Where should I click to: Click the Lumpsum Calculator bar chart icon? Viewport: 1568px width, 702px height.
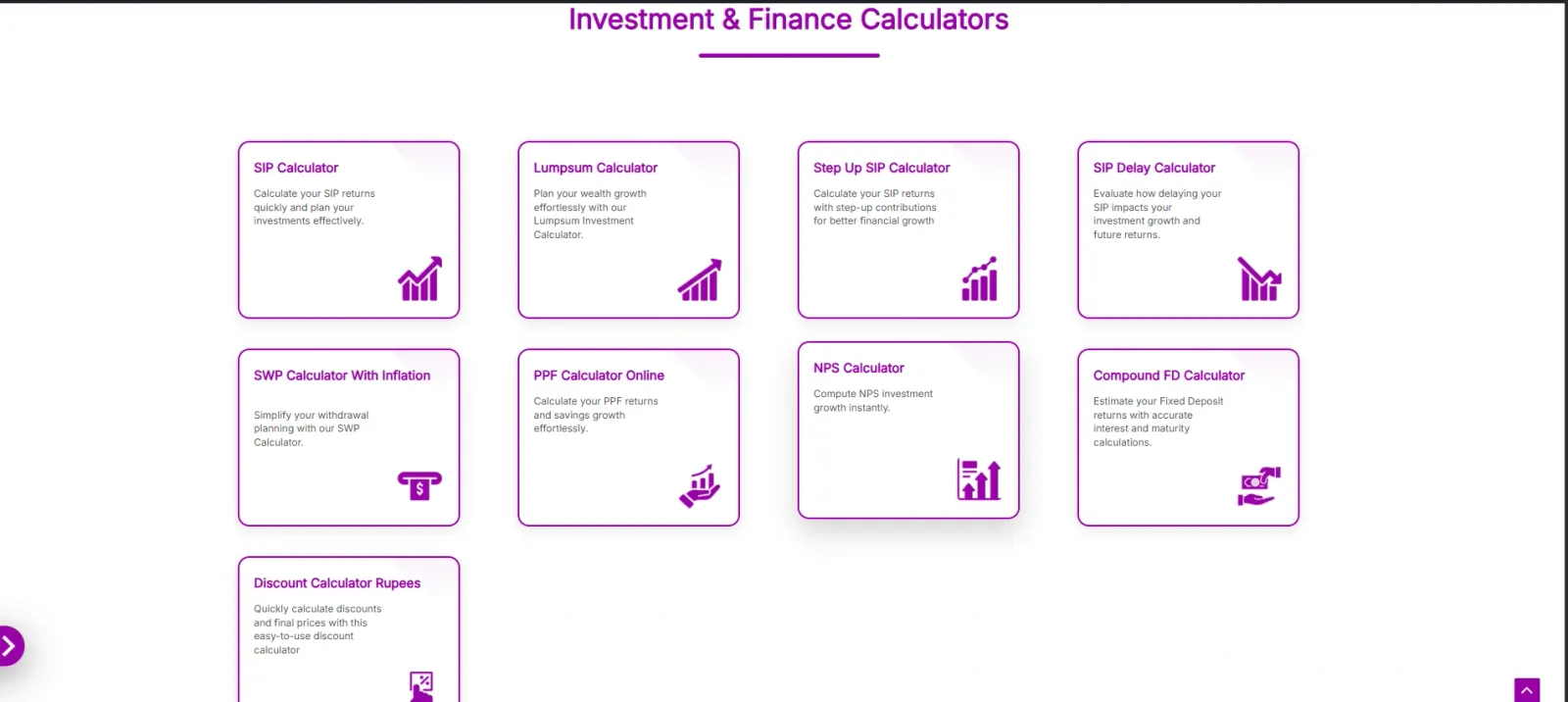pyautogui.click(x=700, y=280)
